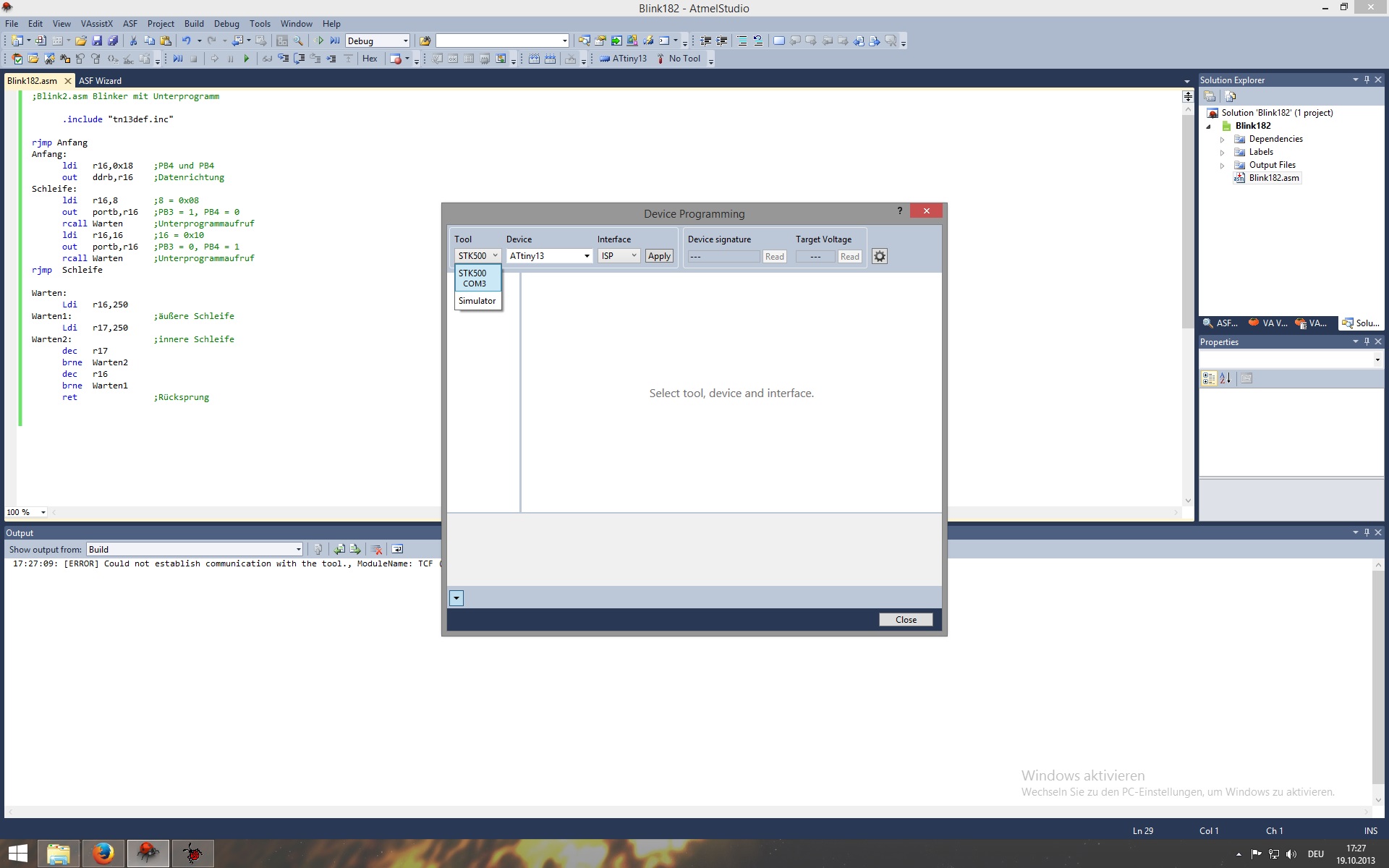This screenshot has width=1389, height=868.
Task: Click the Find magnifier icon in toolbar
Action: (x=298, y=41)
